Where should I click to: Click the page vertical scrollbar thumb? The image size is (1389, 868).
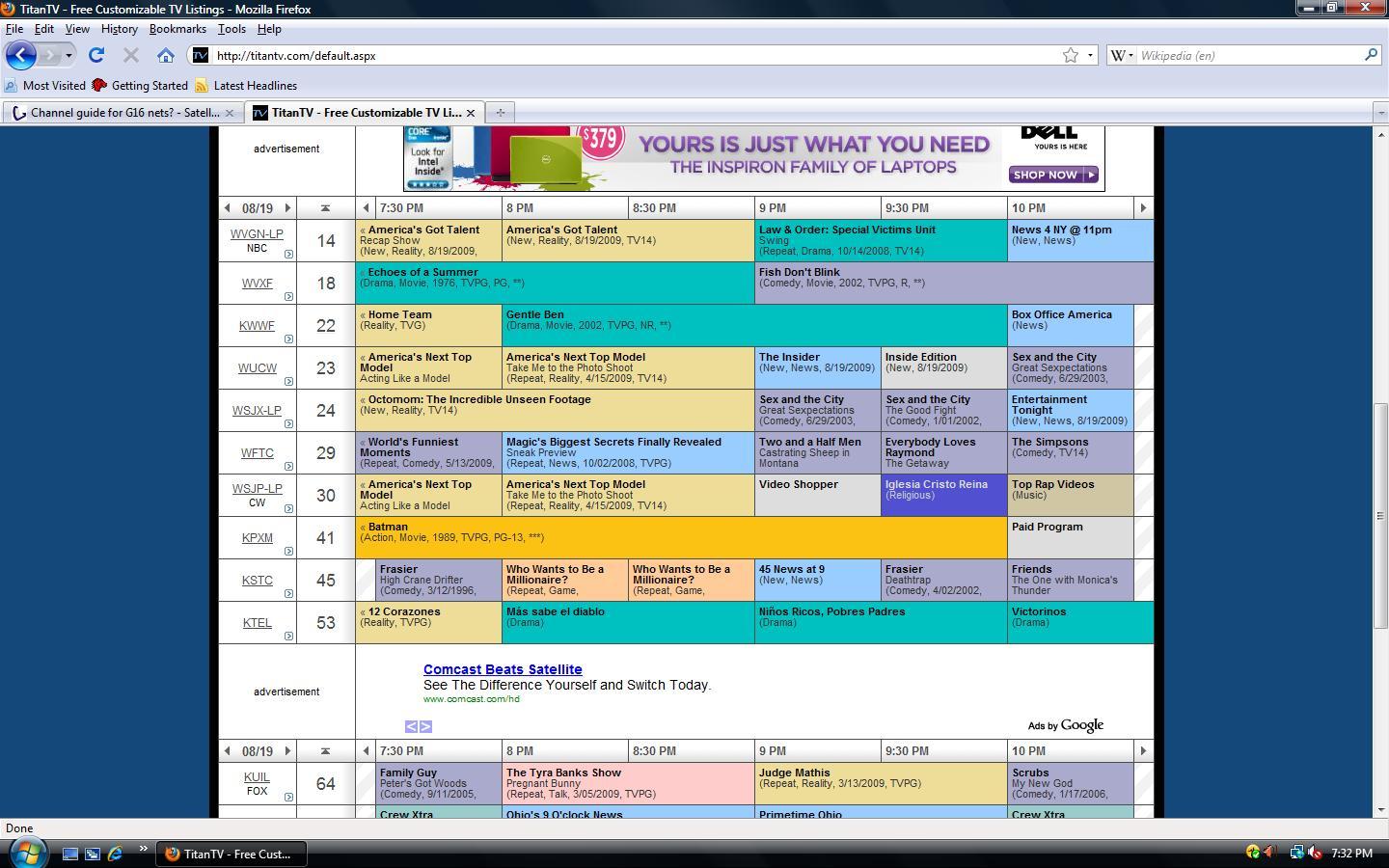[1380, 516]
